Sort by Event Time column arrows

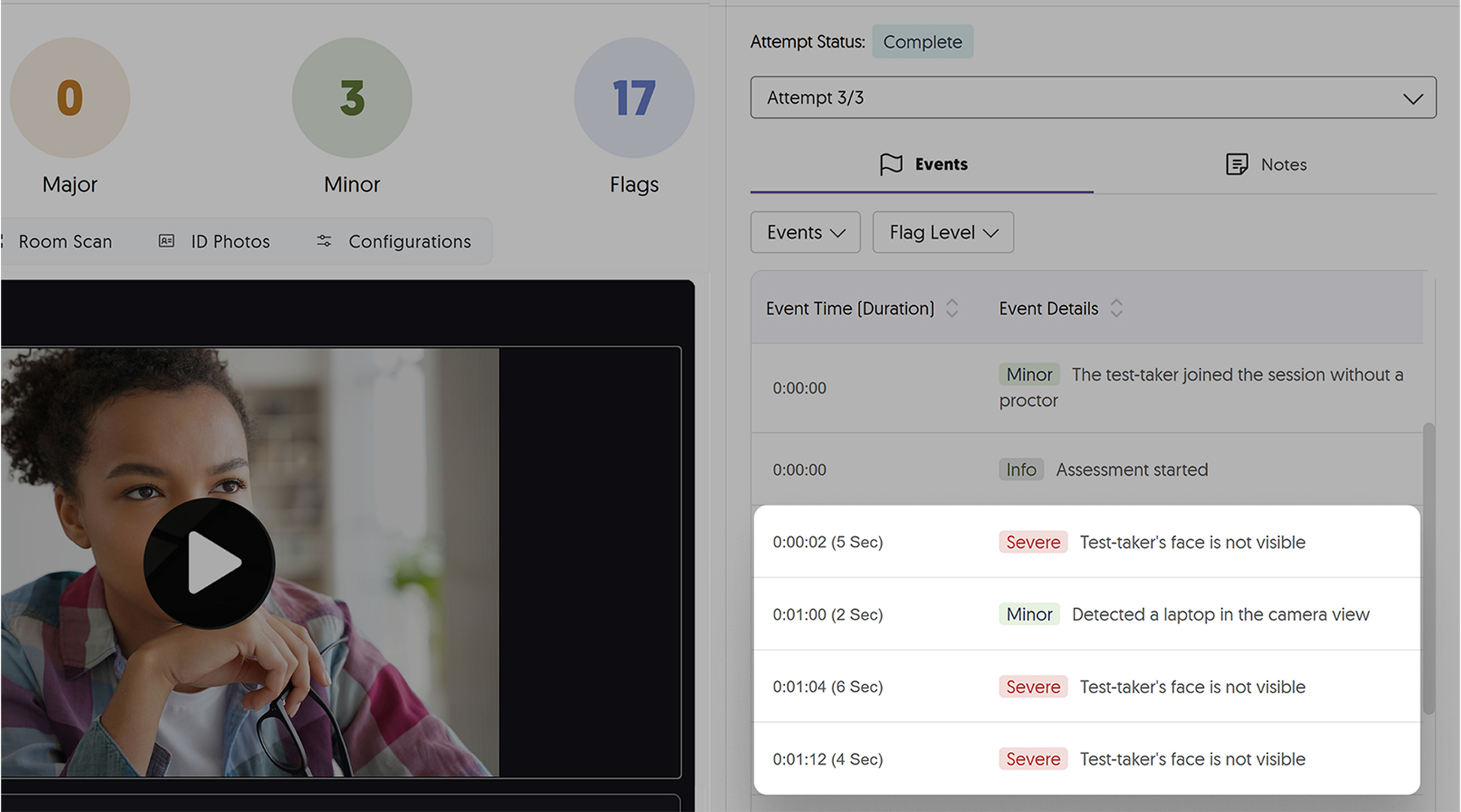click(x=952, y=308)
